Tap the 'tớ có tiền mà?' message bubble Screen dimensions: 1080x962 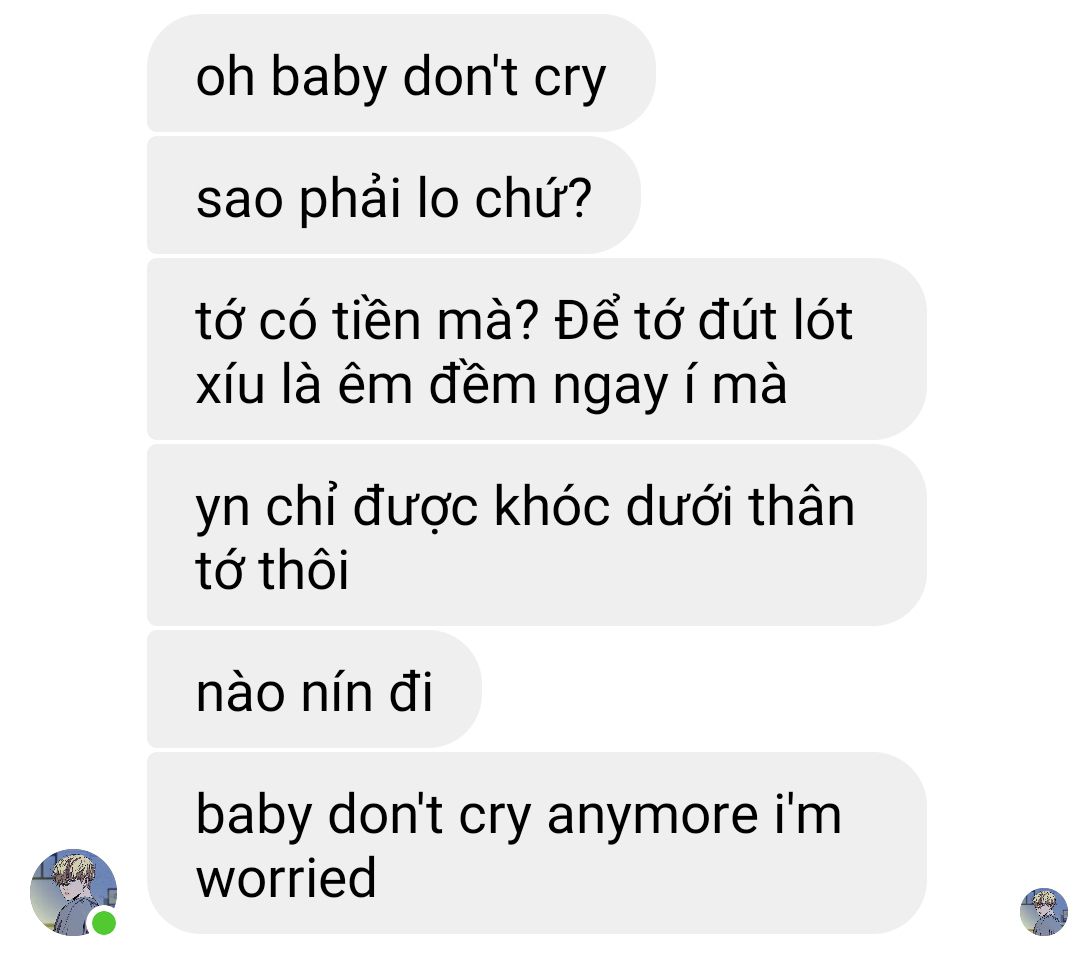[537, 349]
